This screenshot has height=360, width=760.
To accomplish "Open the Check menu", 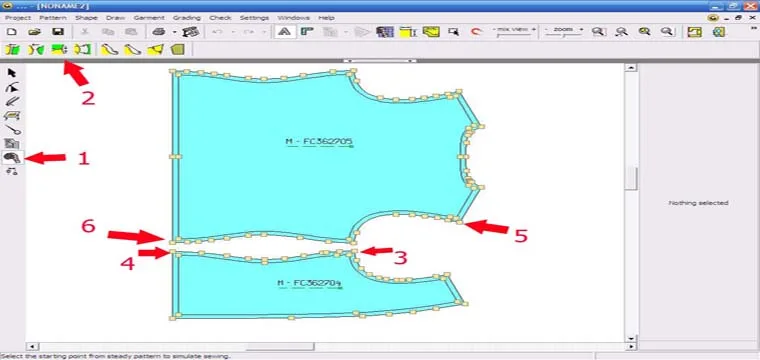I will pos(221,18).
